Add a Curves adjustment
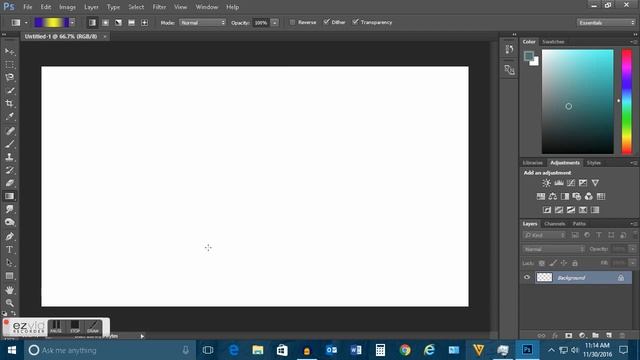The width and height of the screenshot is (640, 360). point(571,183)
